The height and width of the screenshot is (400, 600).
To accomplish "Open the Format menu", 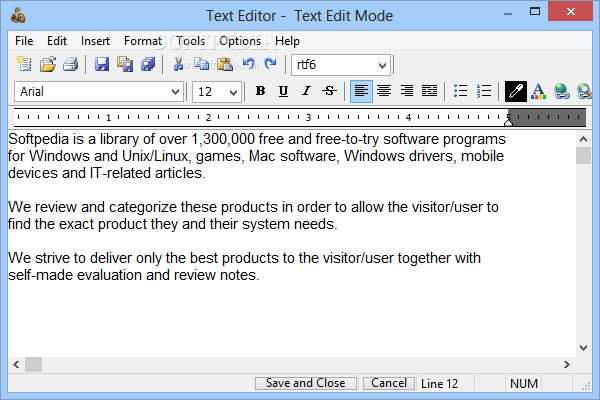I will [143, 41].
